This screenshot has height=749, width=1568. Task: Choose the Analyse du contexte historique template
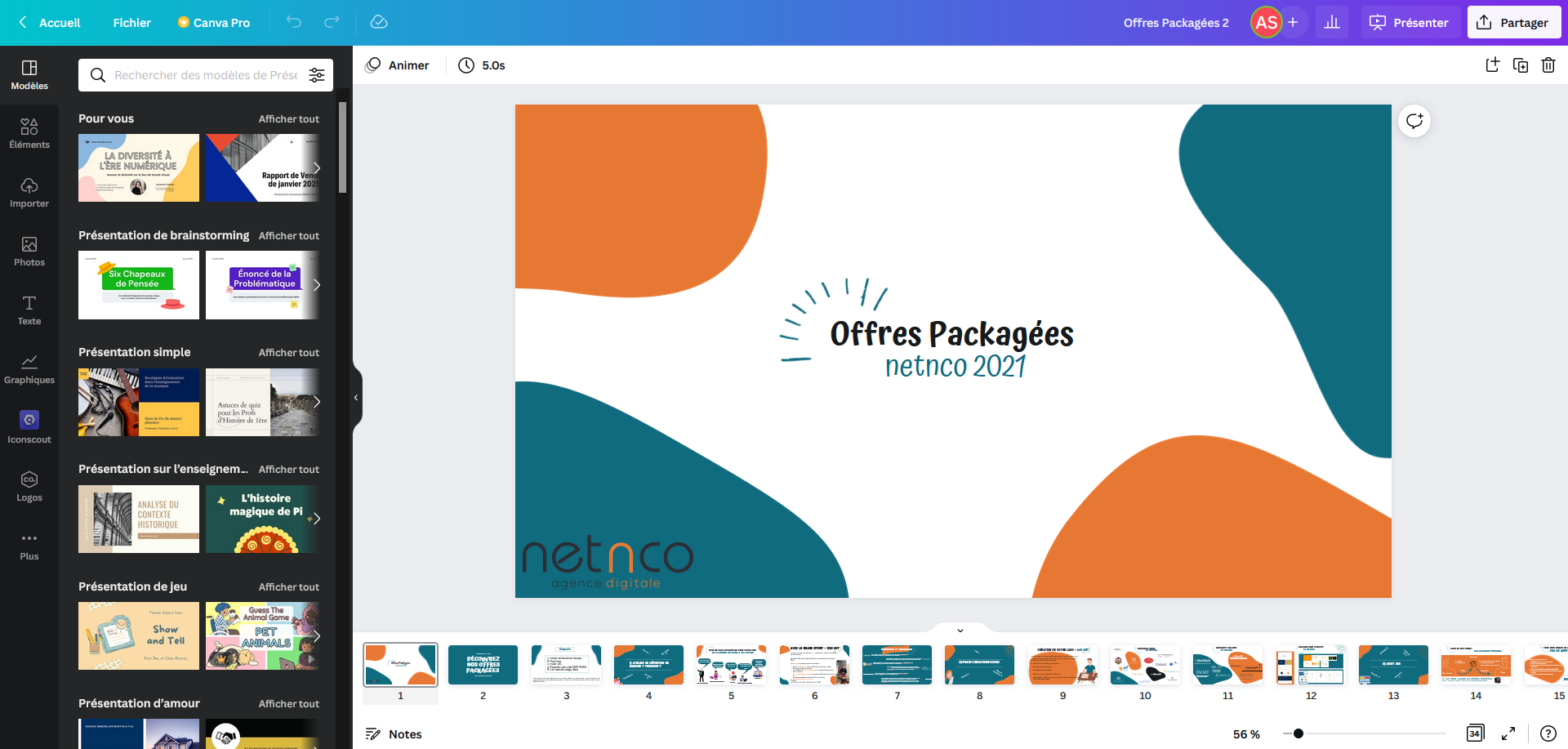(139, 519)
